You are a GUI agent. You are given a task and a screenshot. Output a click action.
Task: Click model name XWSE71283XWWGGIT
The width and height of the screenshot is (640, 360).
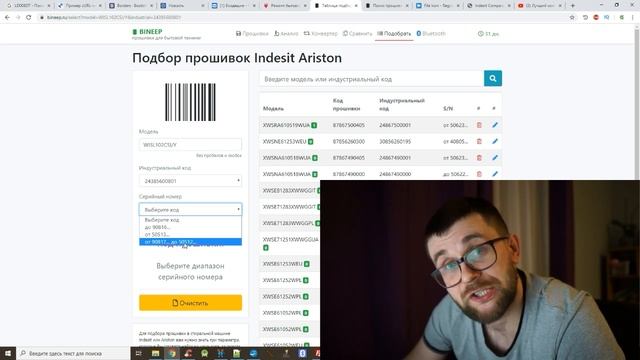(x=289, y=207)
